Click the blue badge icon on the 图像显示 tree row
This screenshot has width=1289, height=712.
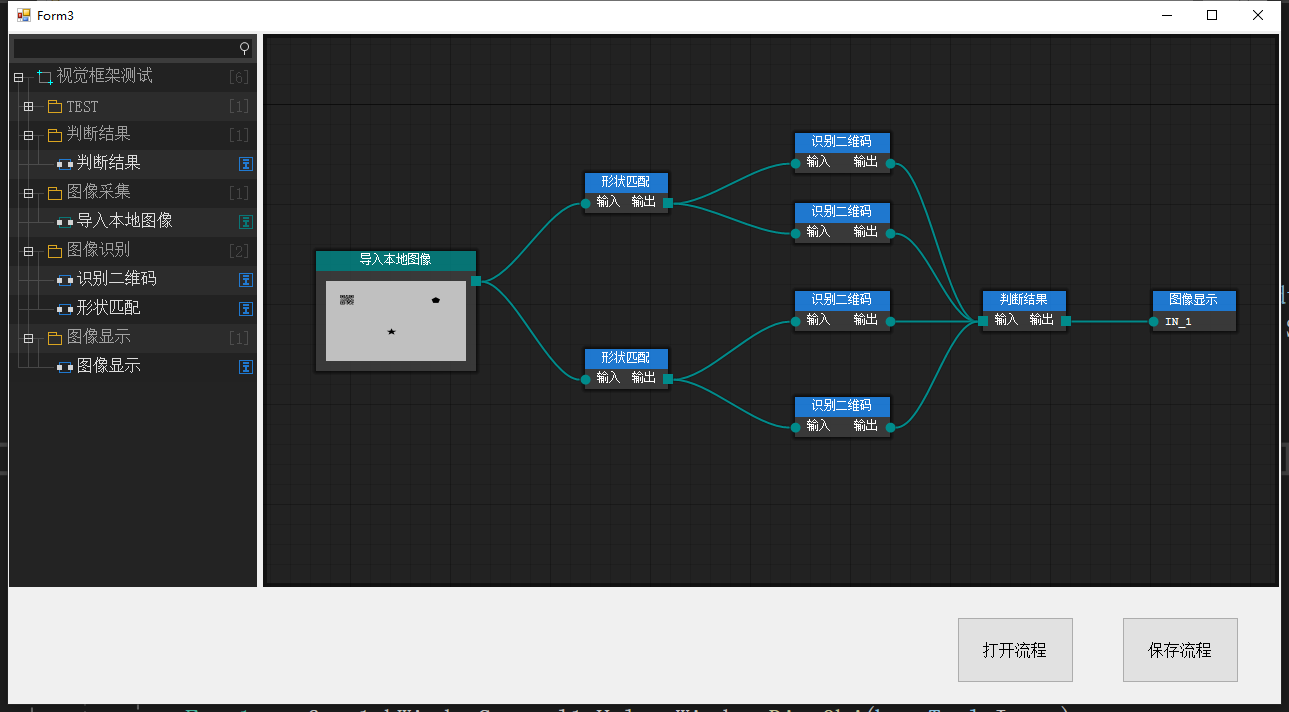[246, 367]
